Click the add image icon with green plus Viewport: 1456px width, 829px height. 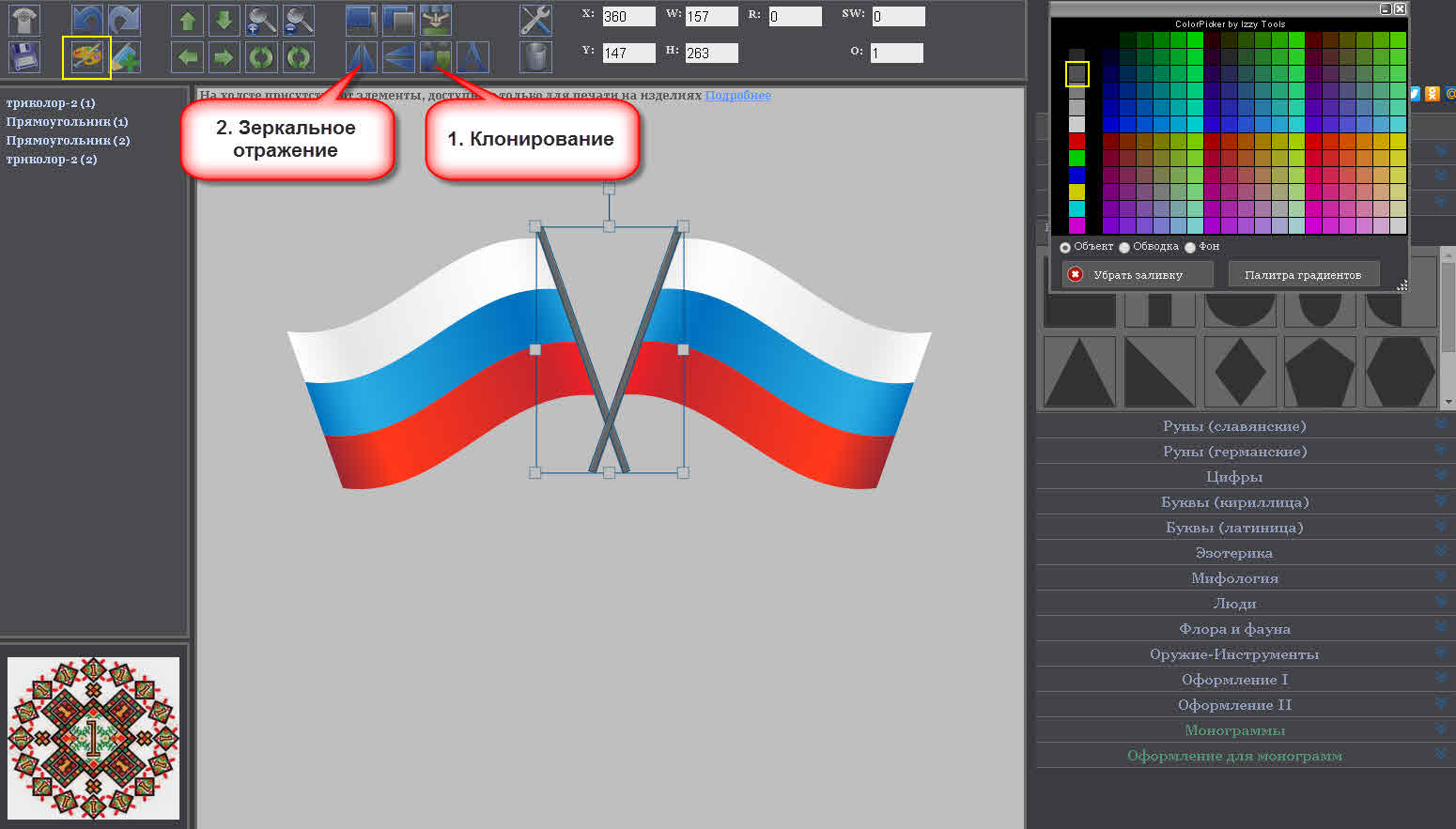[124, 57]
